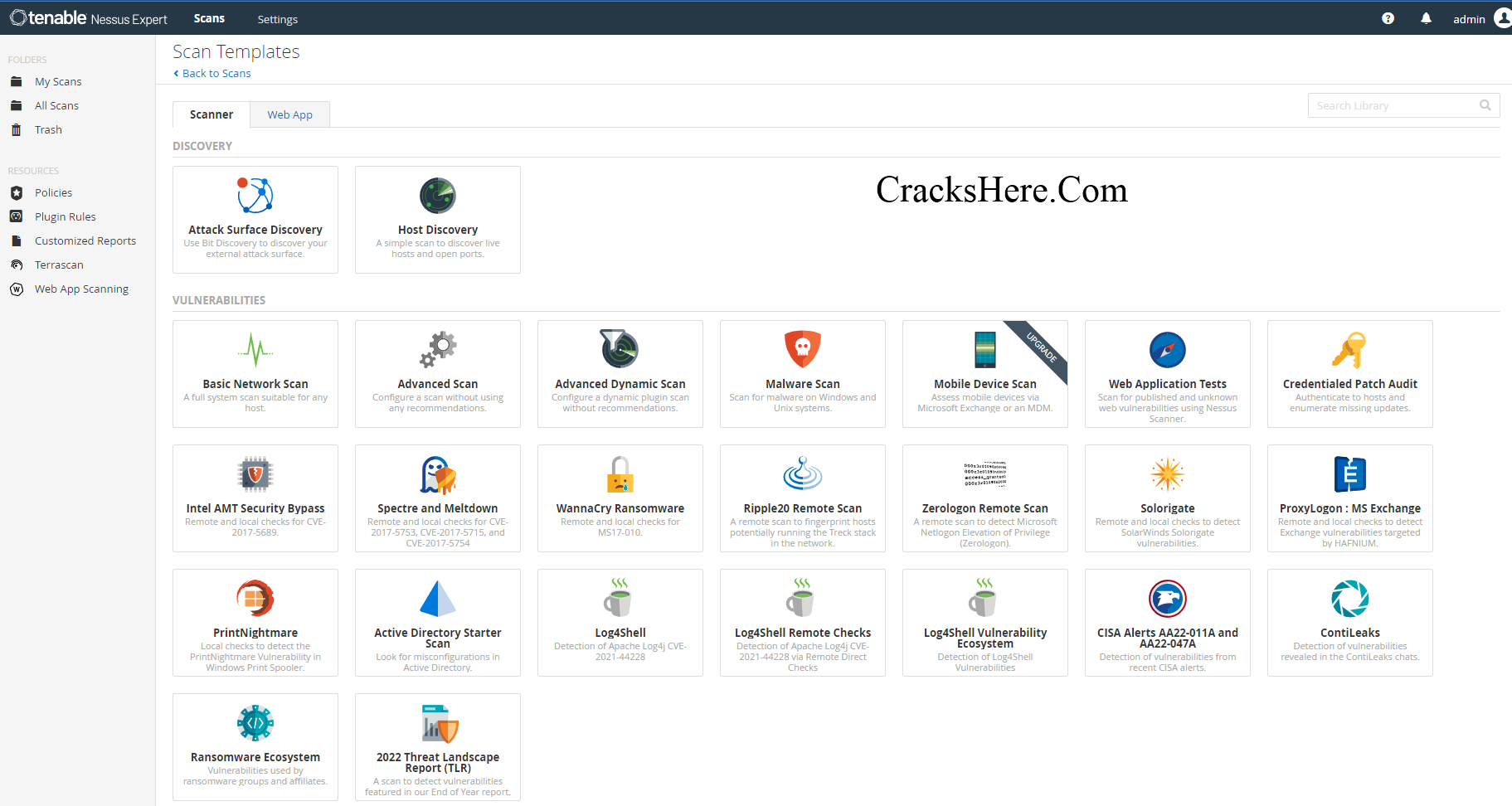The height and width of the screenshot is (806, 1512).
Task: Open the PrintNightmare template icon
Action: (x=255, y=599)
